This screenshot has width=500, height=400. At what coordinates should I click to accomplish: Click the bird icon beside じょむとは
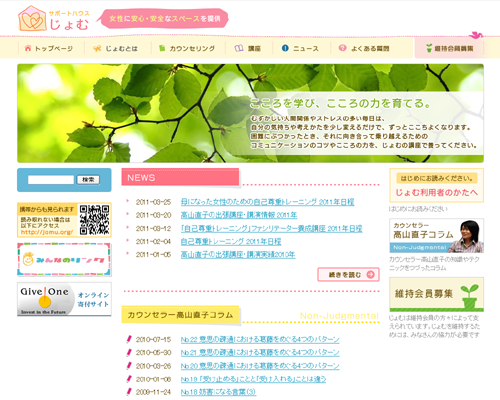coord(97,49)
